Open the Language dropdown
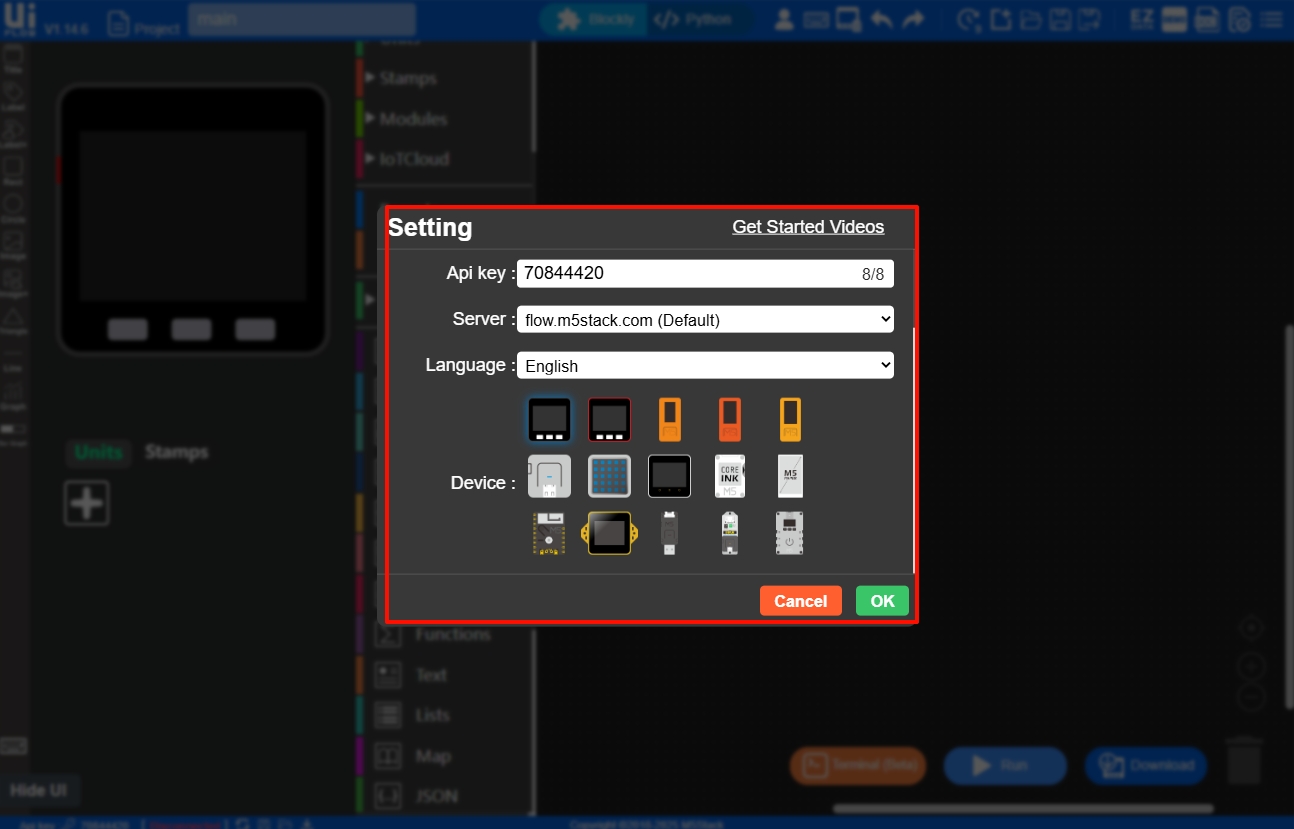 click(705, 365)
